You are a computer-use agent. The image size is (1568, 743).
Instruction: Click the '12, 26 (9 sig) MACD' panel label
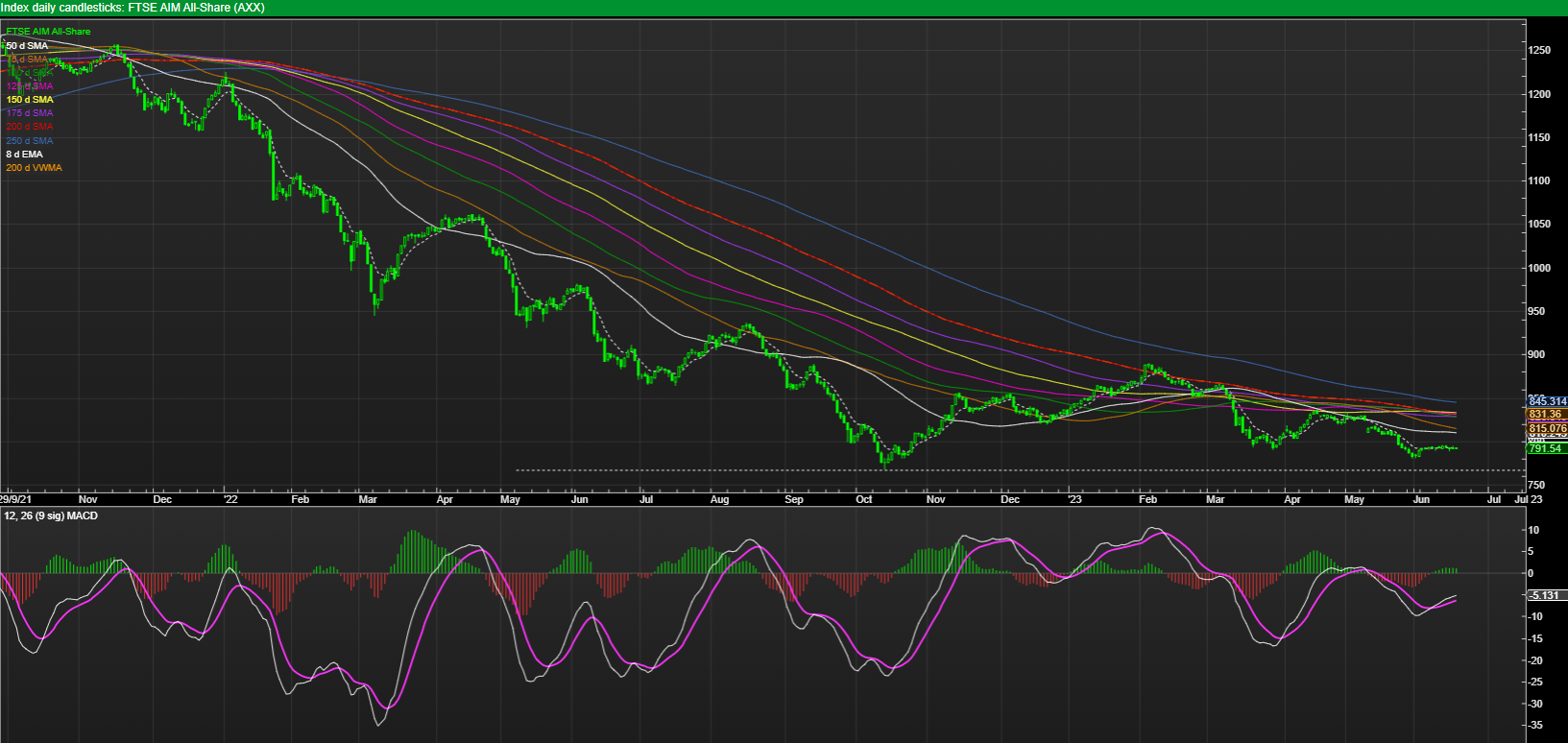50,516
